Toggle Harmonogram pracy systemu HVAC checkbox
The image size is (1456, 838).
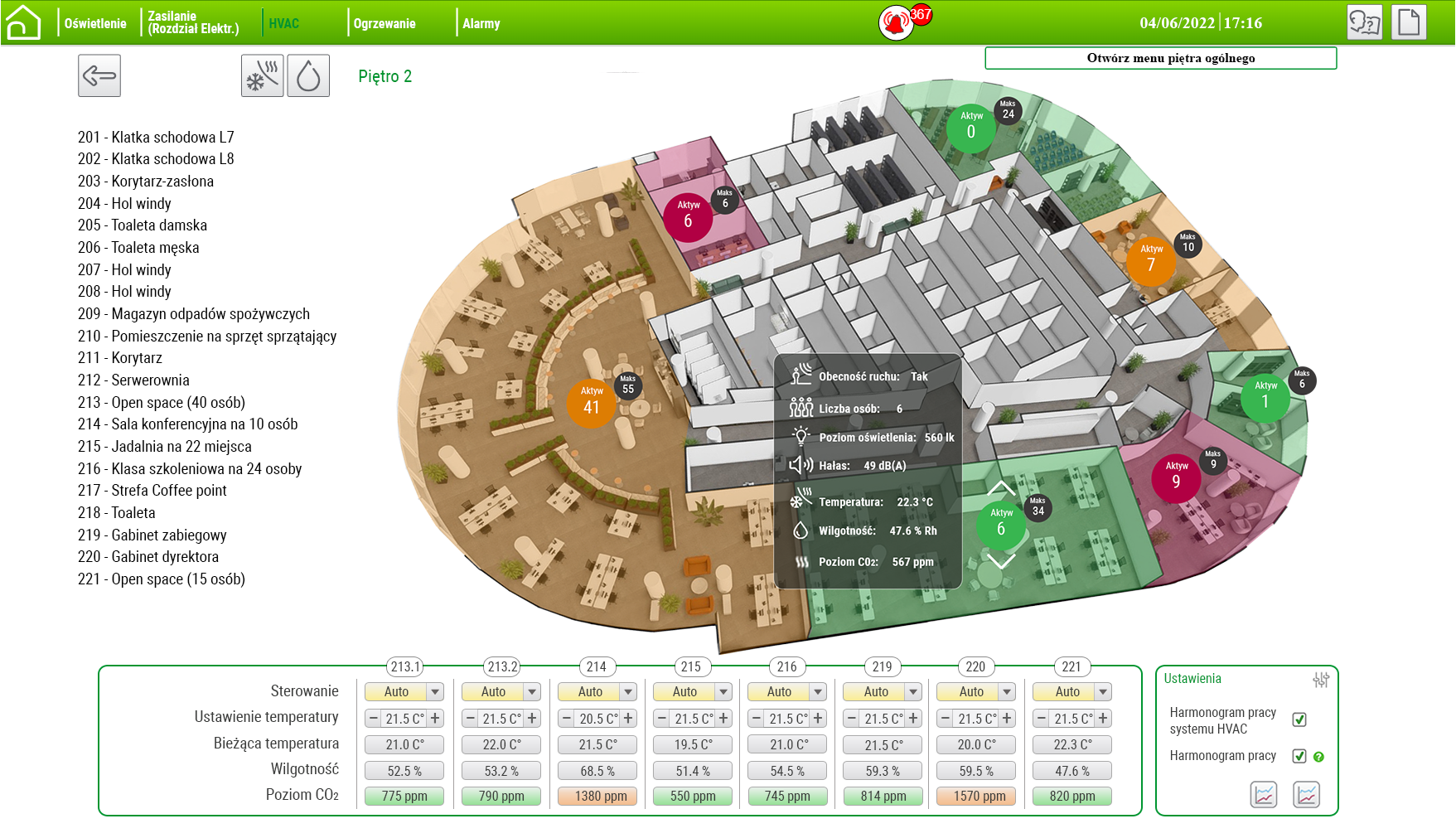(1299, 719)
